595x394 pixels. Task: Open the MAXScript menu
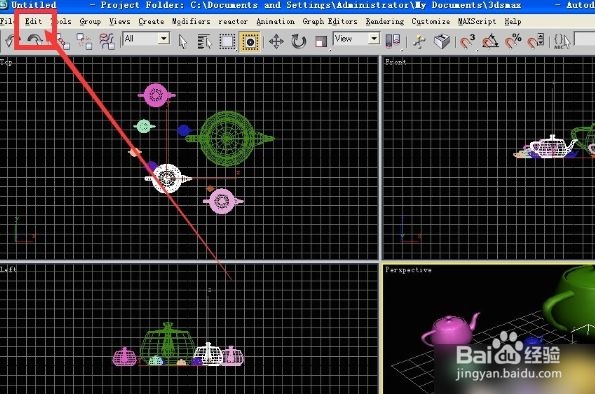pos(477,22)
